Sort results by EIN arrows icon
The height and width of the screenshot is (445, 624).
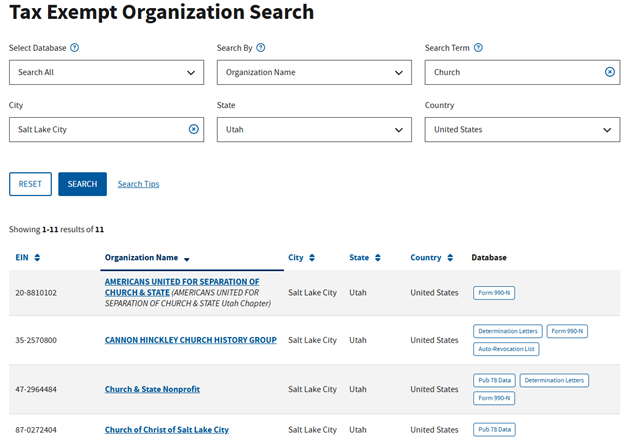click(x=37, y=258)
